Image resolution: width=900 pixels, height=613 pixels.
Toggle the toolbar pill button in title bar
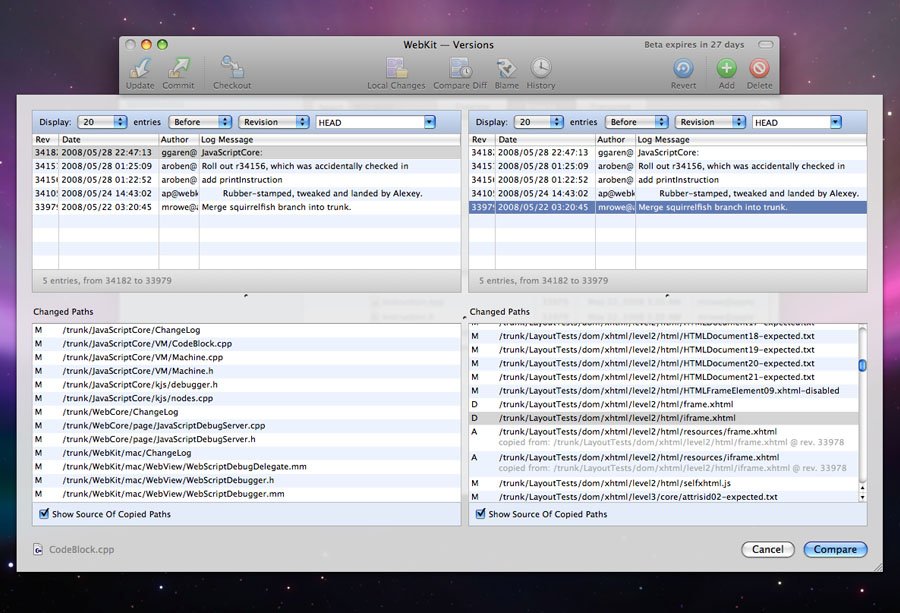[766, 44]
